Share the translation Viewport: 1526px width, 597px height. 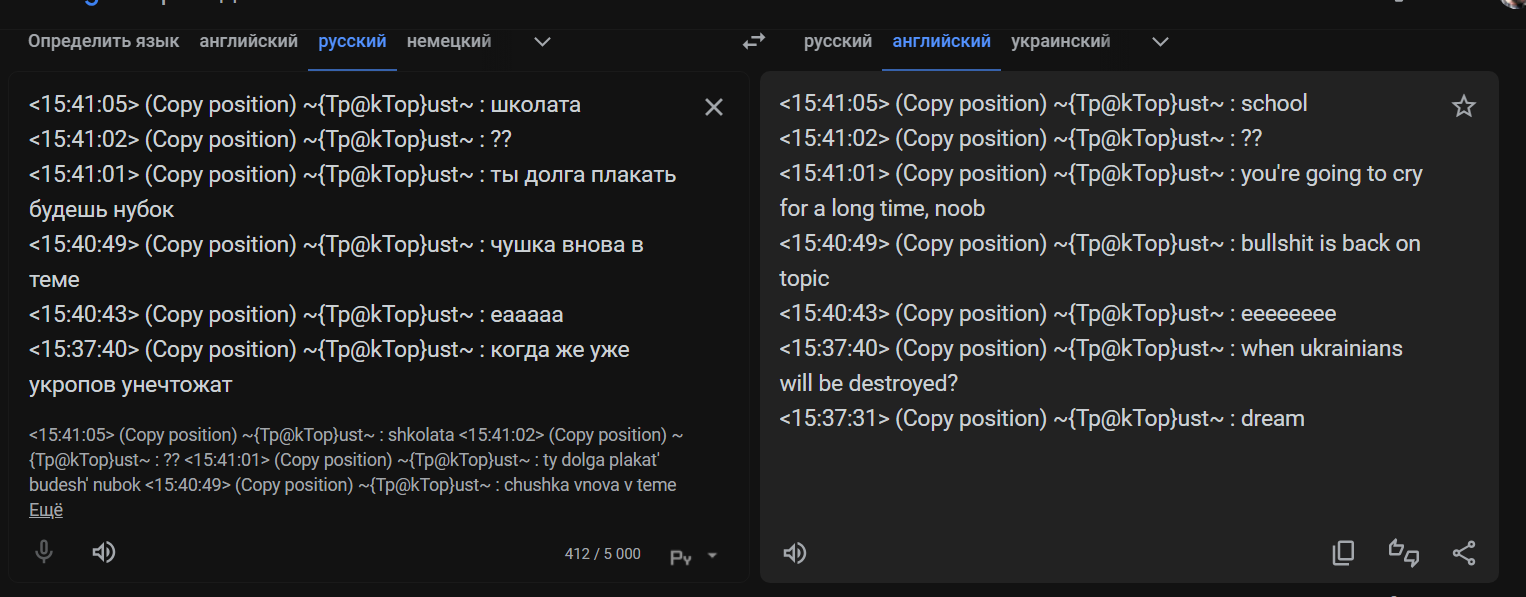click(x=1463, y=553)
